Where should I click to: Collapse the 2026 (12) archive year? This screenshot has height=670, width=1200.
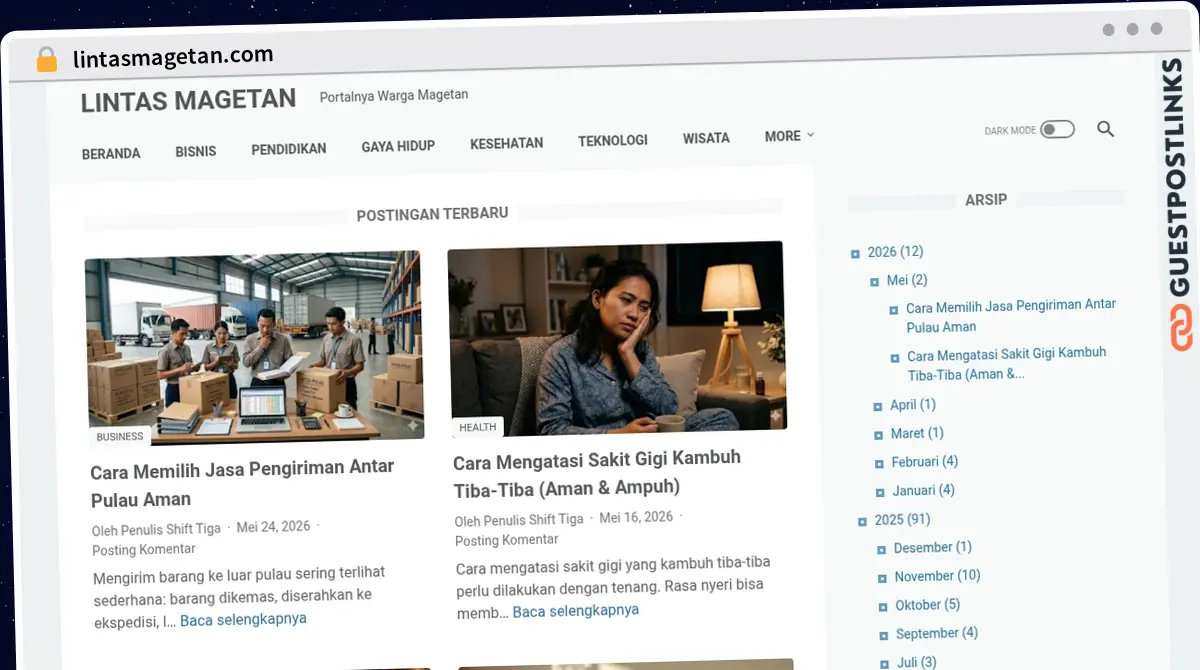[x=855, y=254]
